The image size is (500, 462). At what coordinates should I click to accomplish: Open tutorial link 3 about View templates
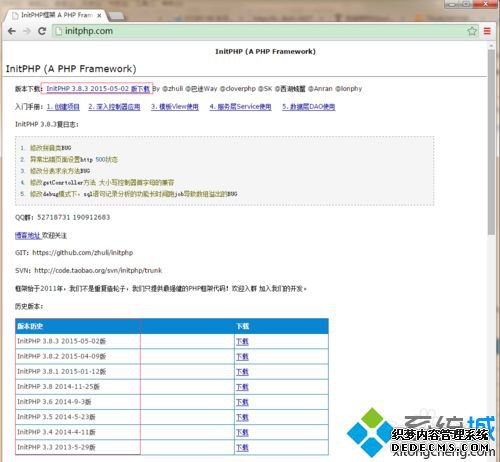click(175, 107)
